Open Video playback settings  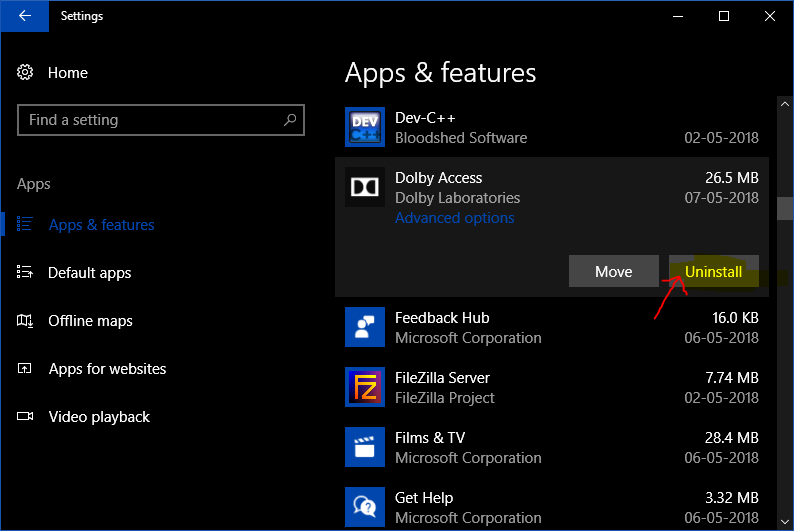pos(99,417)
